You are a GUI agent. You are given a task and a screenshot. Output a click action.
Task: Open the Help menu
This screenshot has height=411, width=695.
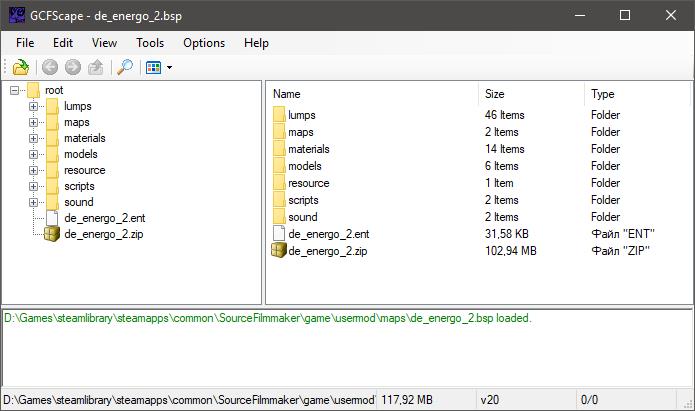(x=256, y=43)
